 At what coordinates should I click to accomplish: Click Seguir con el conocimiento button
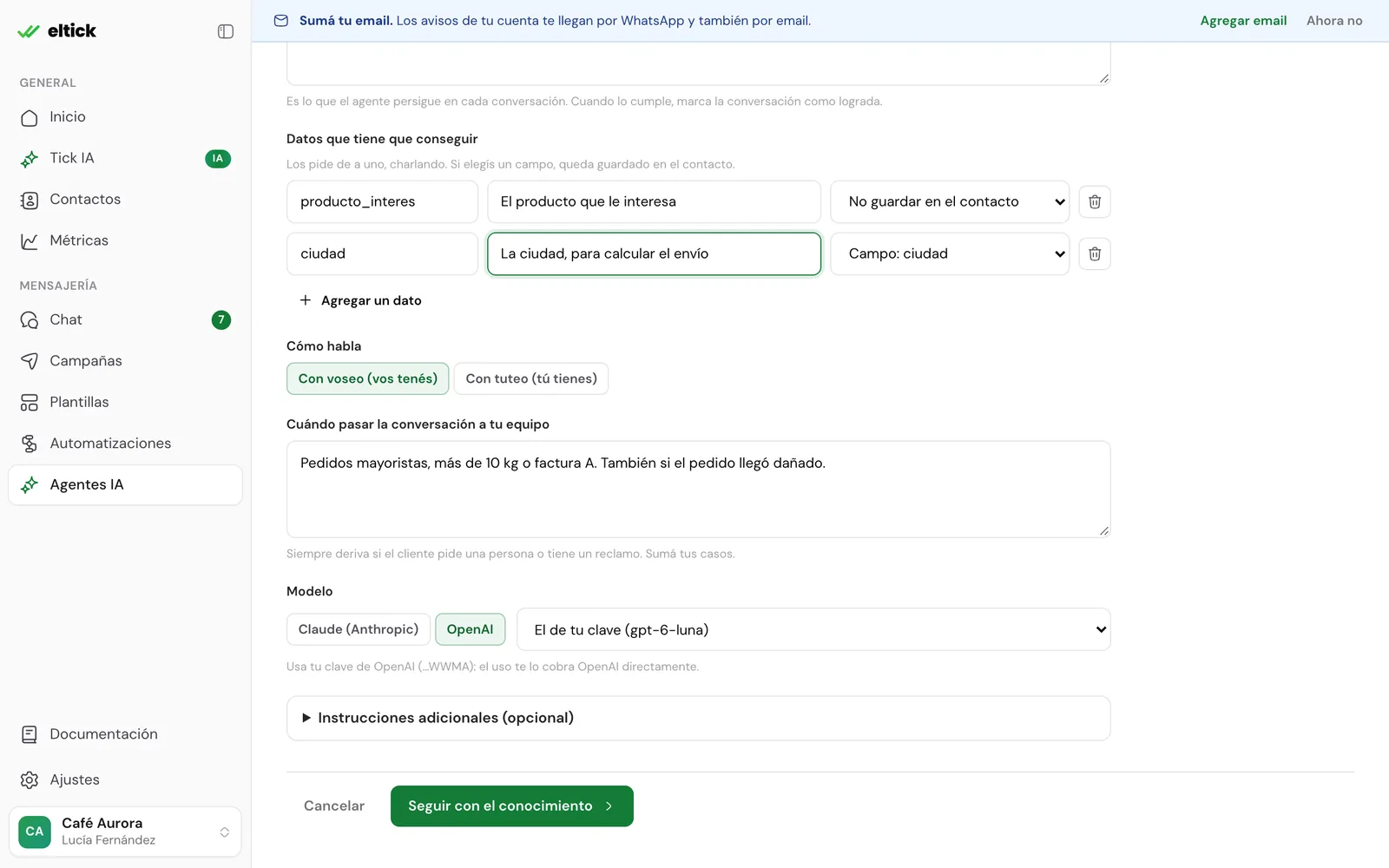(512, 806)
